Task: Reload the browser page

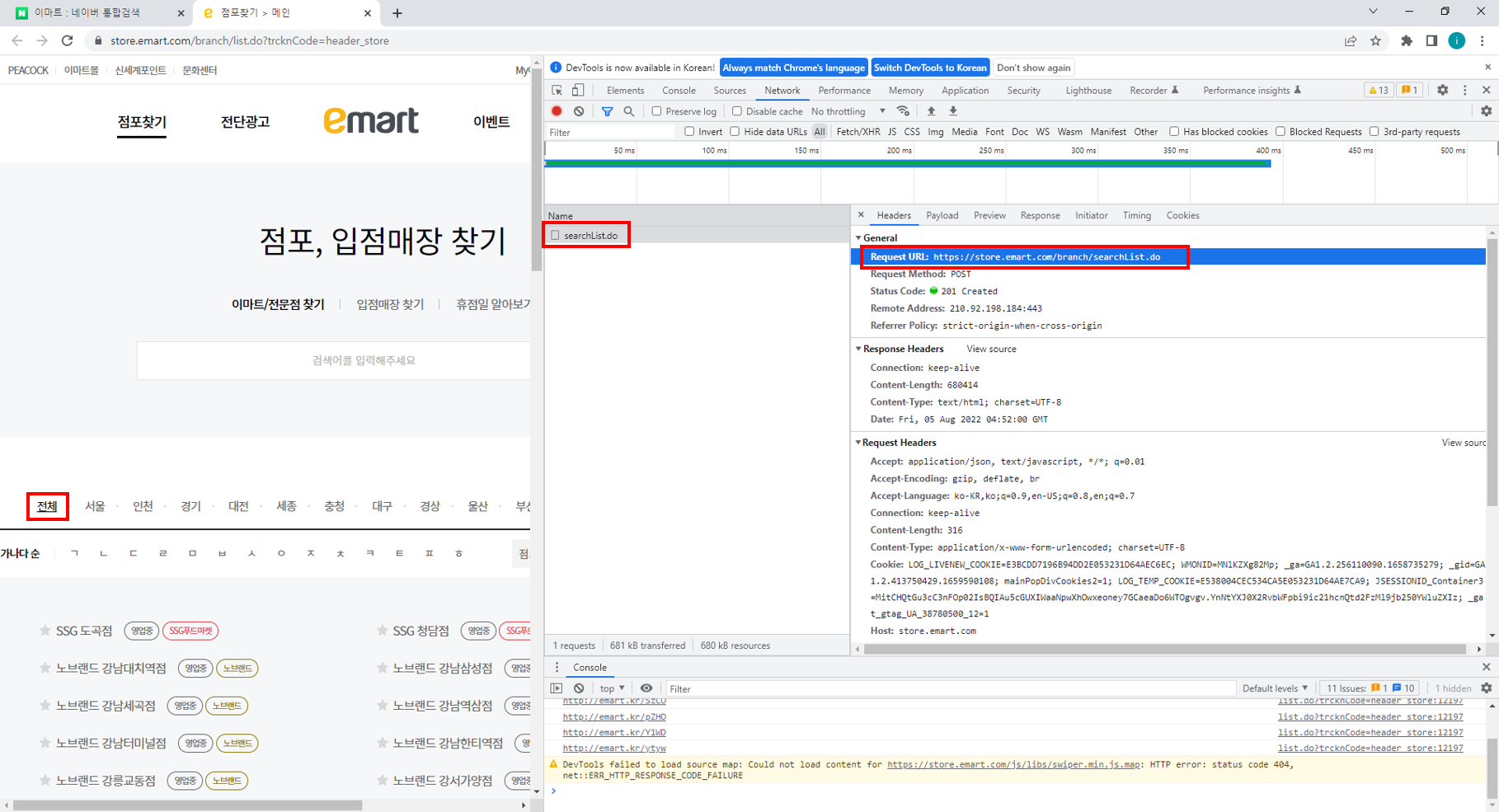Action: click(x=68, y=40)
